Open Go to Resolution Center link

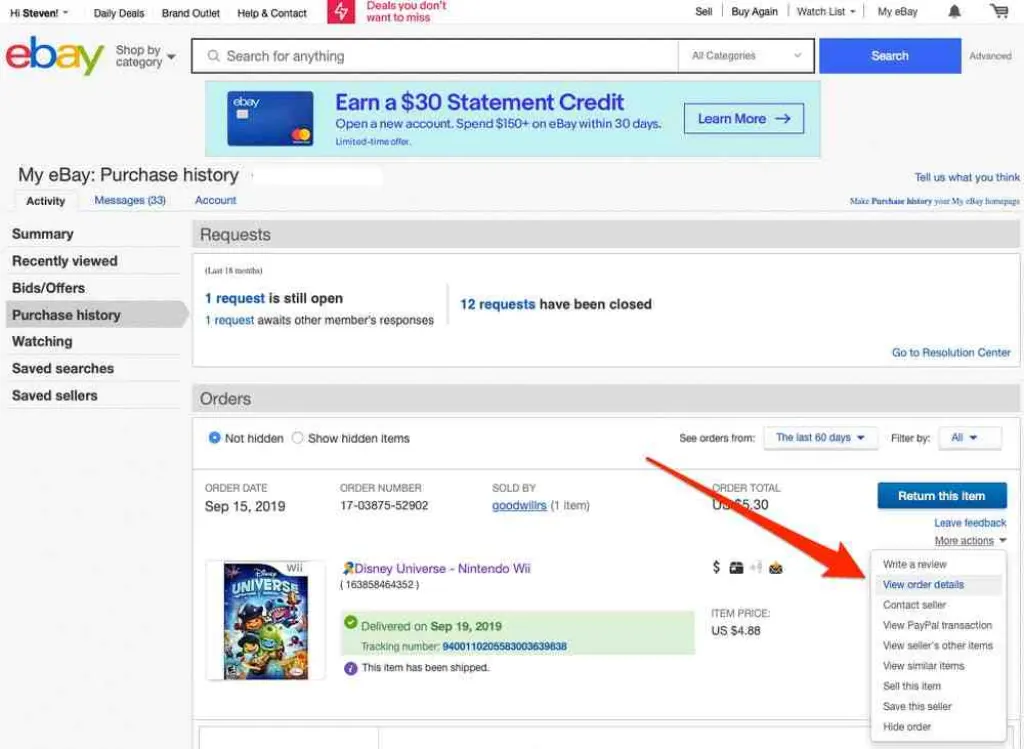[951, 352]
